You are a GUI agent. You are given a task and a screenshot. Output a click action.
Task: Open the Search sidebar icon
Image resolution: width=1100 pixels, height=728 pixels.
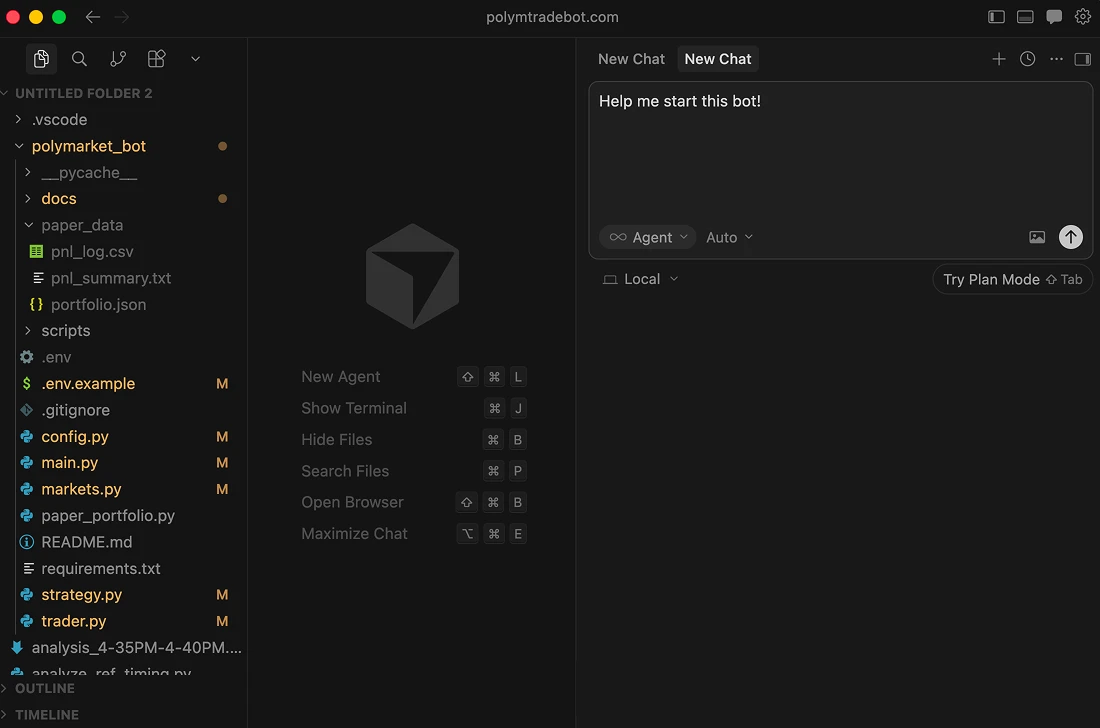tap(79, 59)
